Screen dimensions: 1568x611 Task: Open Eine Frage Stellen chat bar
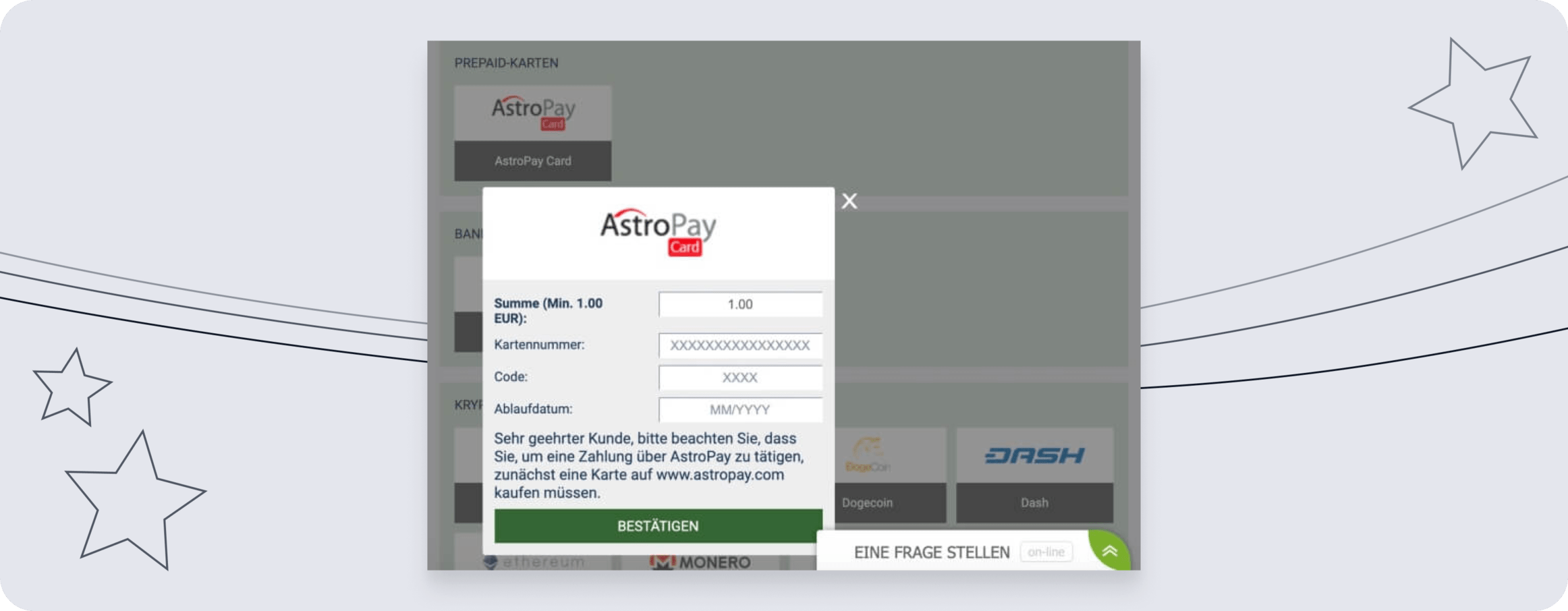pos(972,551)
